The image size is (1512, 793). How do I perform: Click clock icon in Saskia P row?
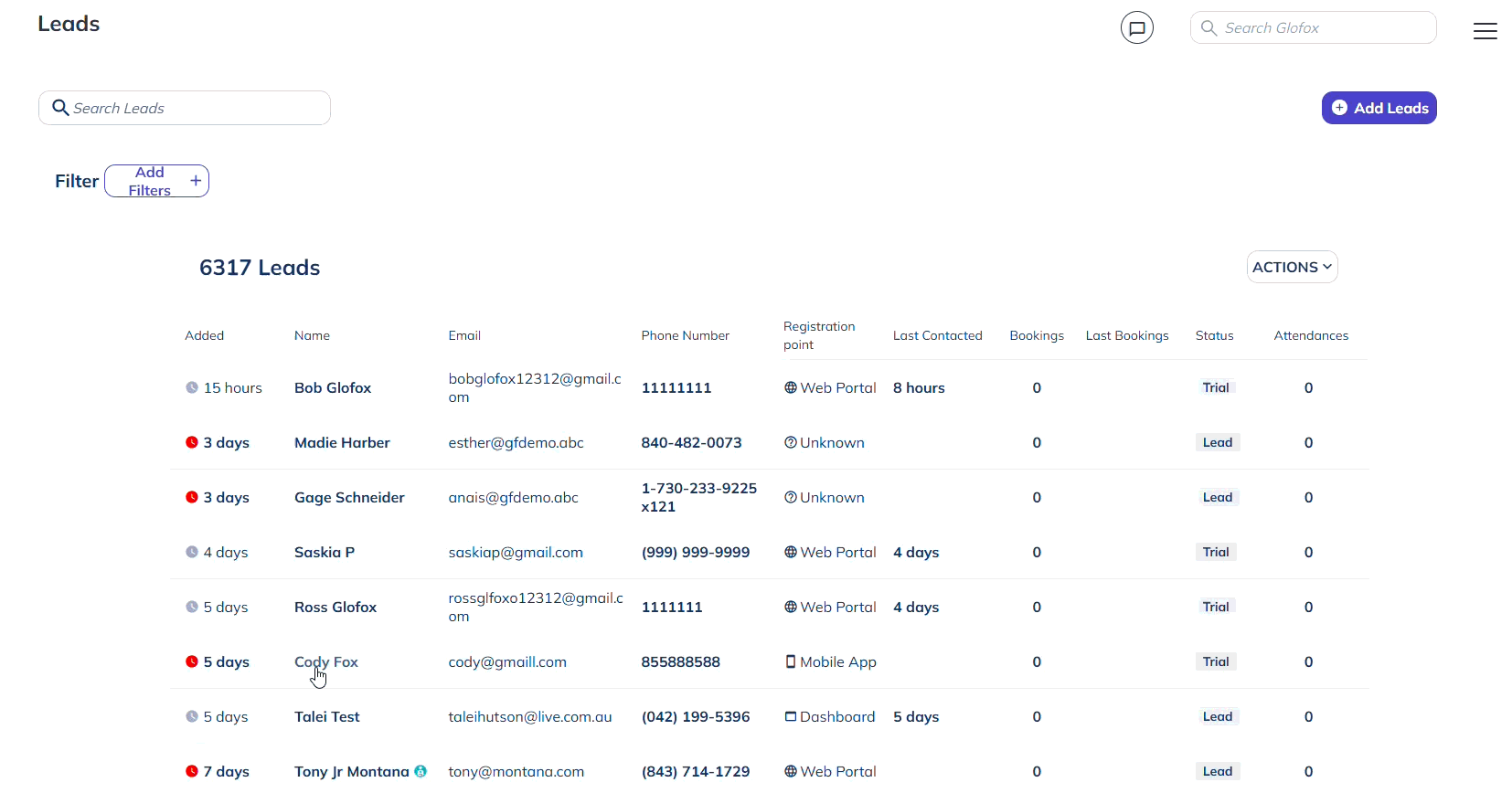pyautogui.click(x=192, y=552)
